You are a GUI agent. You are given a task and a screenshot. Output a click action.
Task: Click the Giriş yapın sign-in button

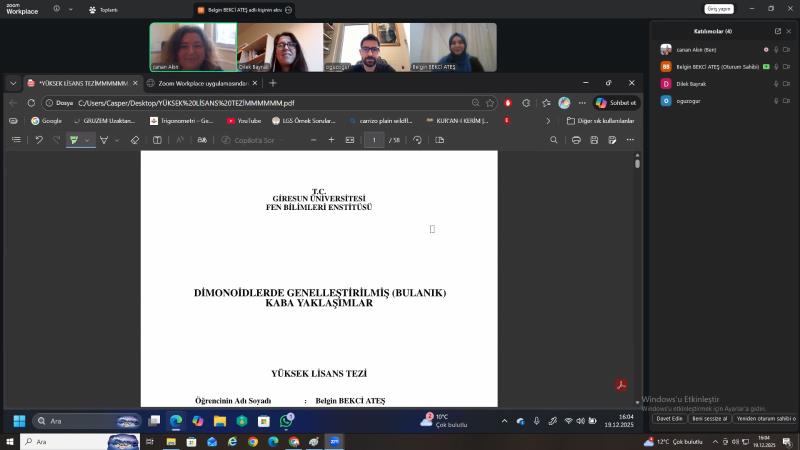coord(719,8)
